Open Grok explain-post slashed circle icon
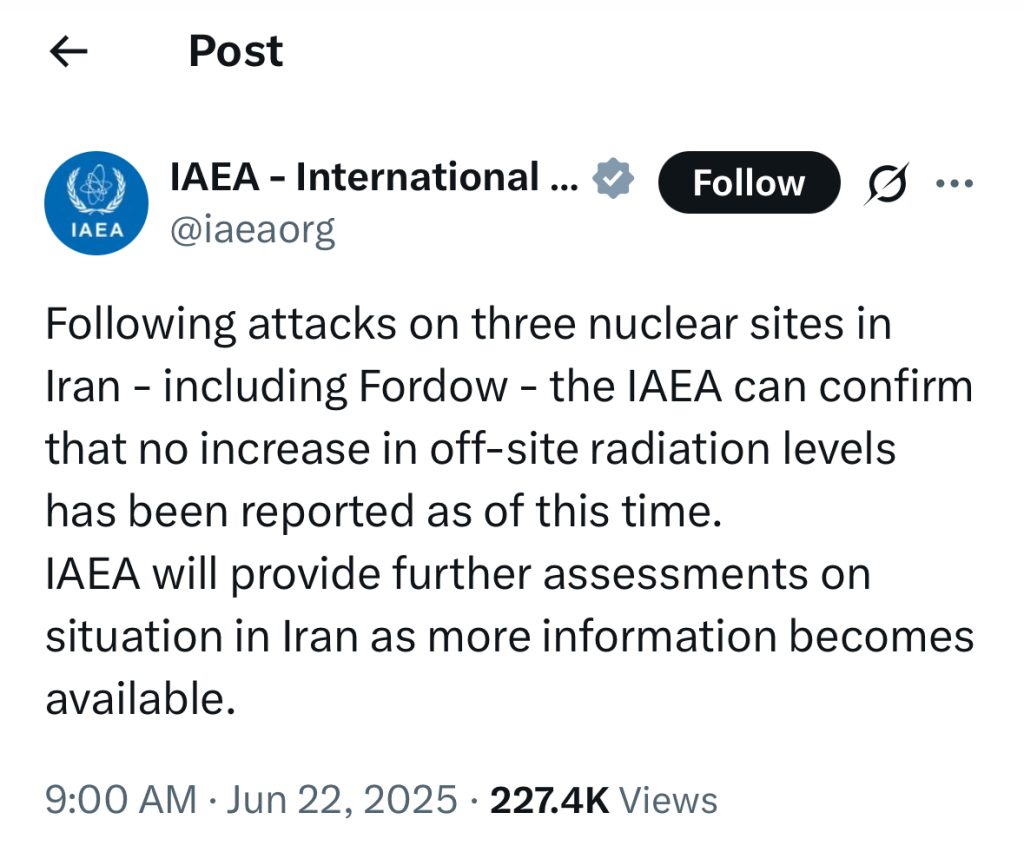This screenshot has height=859, width=1024. coord(887,184)
